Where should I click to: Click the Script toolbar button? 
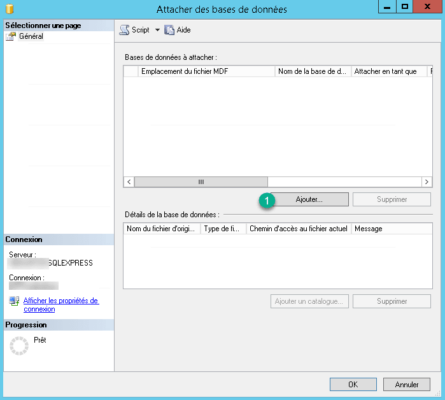[135, 30]
